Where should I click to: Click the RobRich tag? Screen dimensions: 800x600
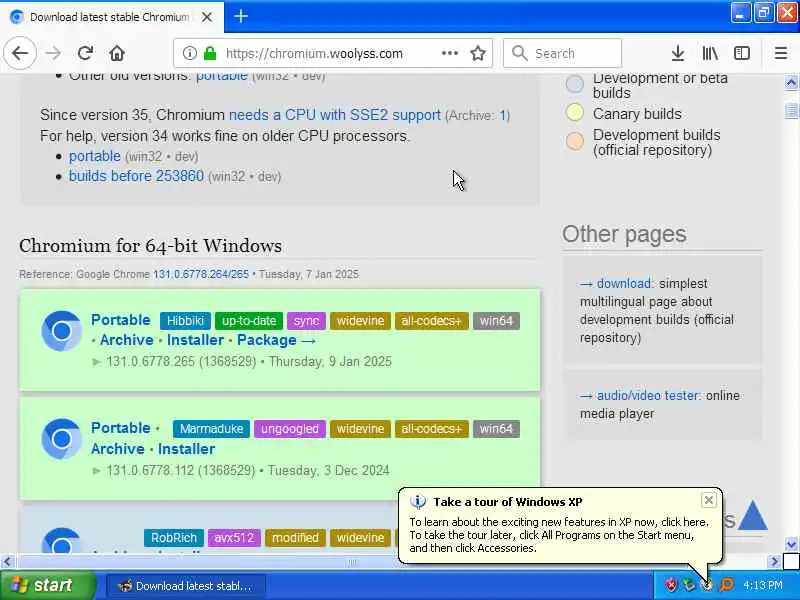pos(173,538)
